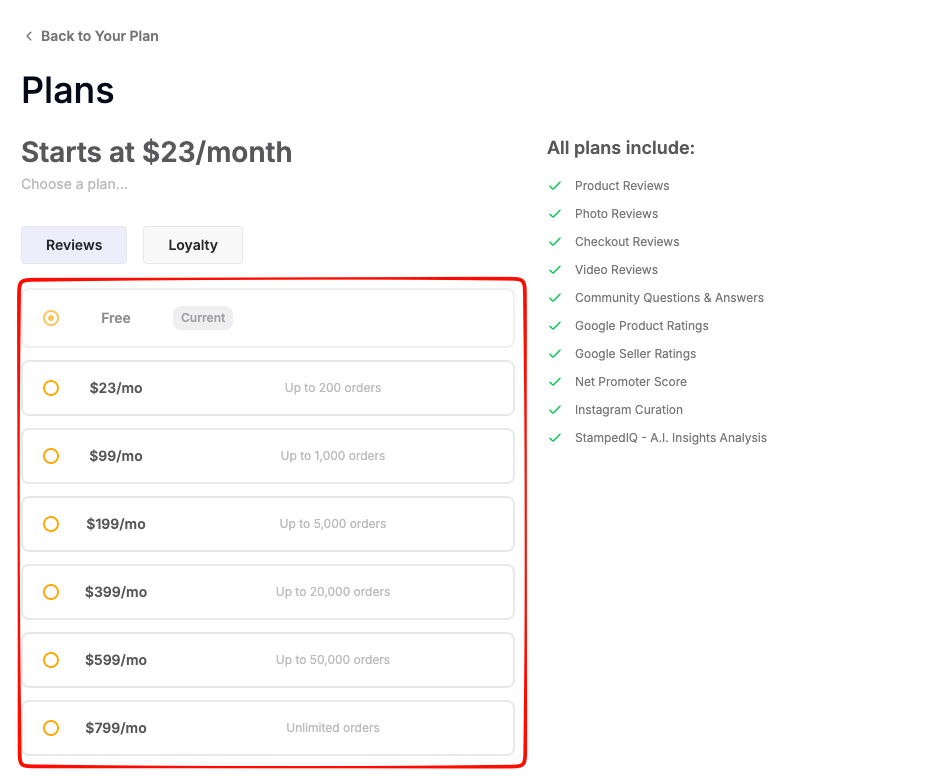Select the $799/mo plan radio button
The height and width of the screenshot is (780, 931).
pos(51,728)
